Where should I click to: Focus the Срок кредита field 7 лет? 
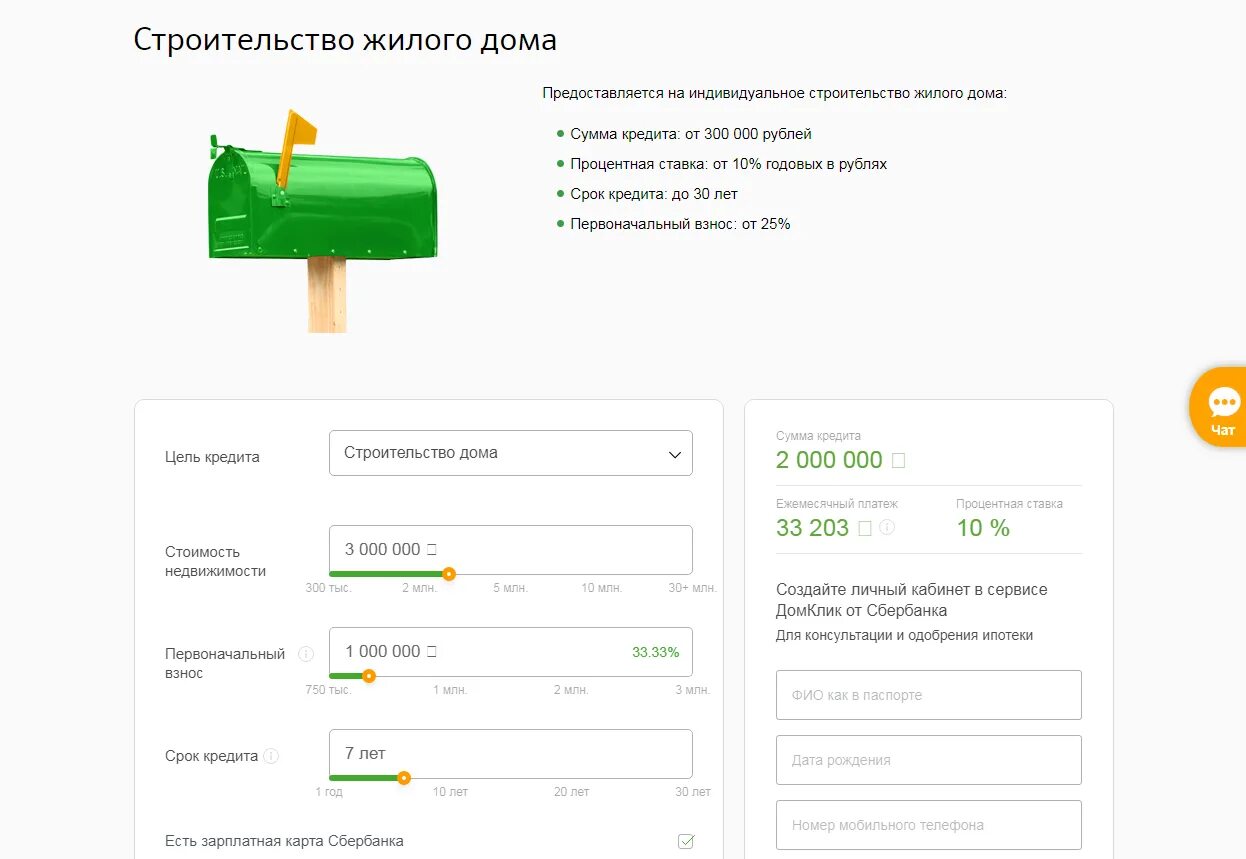511,753
